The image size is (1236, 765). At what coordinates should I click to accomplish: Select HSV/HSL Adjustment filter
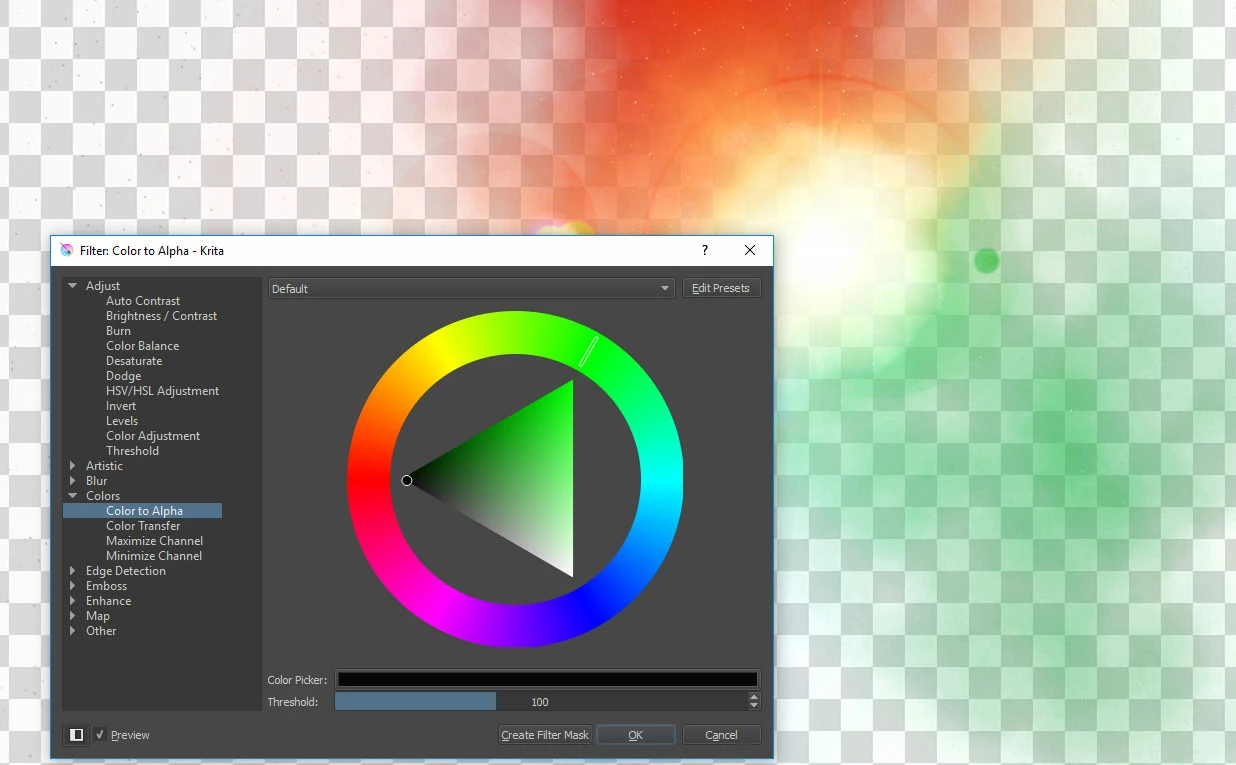coord(162,391)
